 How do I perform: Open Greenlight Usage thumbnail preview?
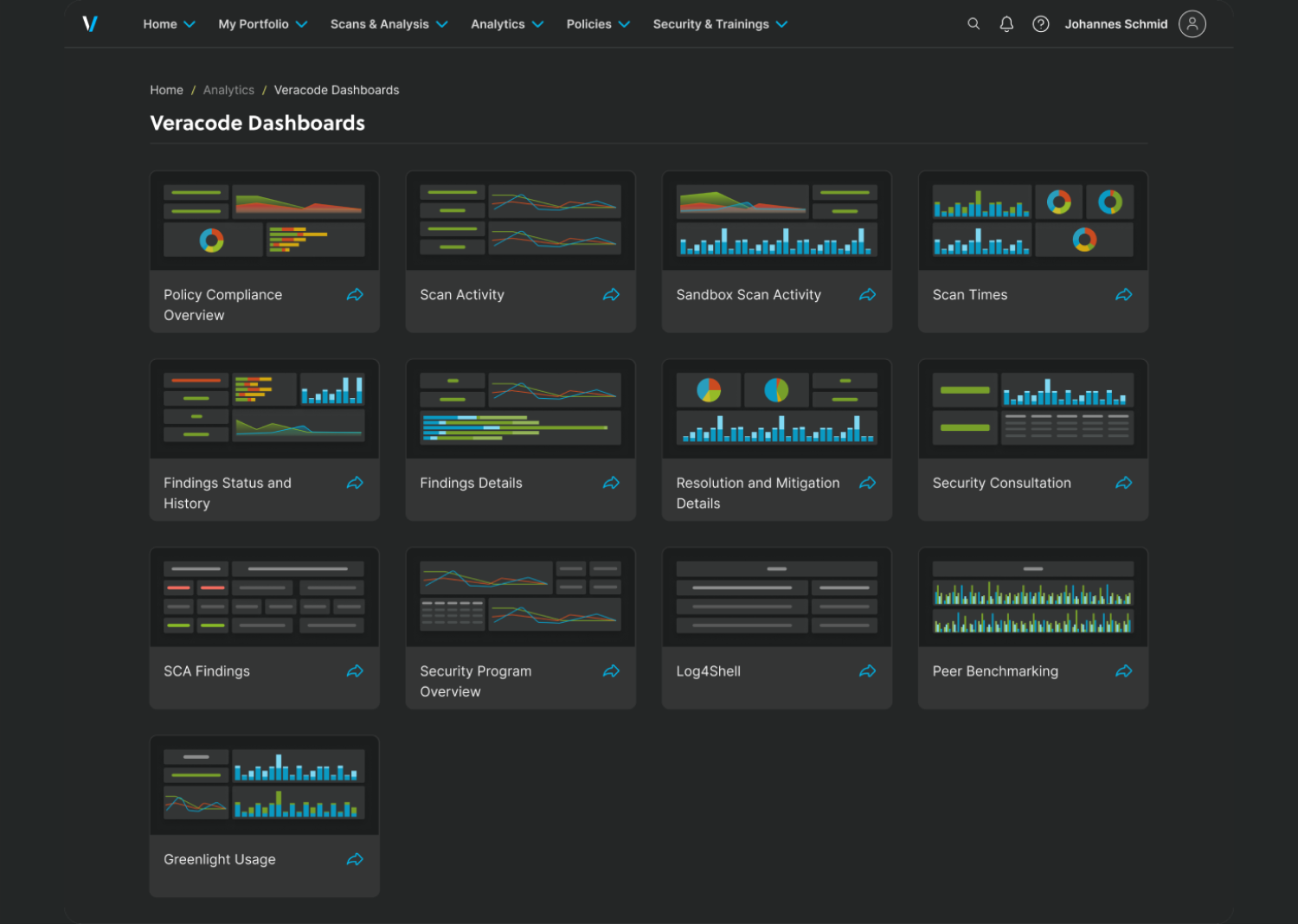(x=265, y=786)
